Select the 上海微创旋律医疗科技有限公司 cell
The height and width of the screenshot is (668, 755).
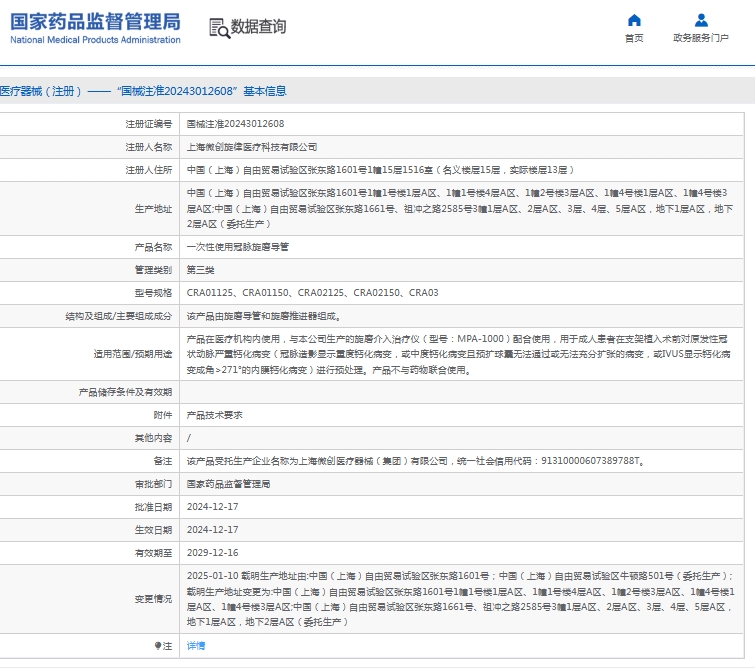[252, 147]
